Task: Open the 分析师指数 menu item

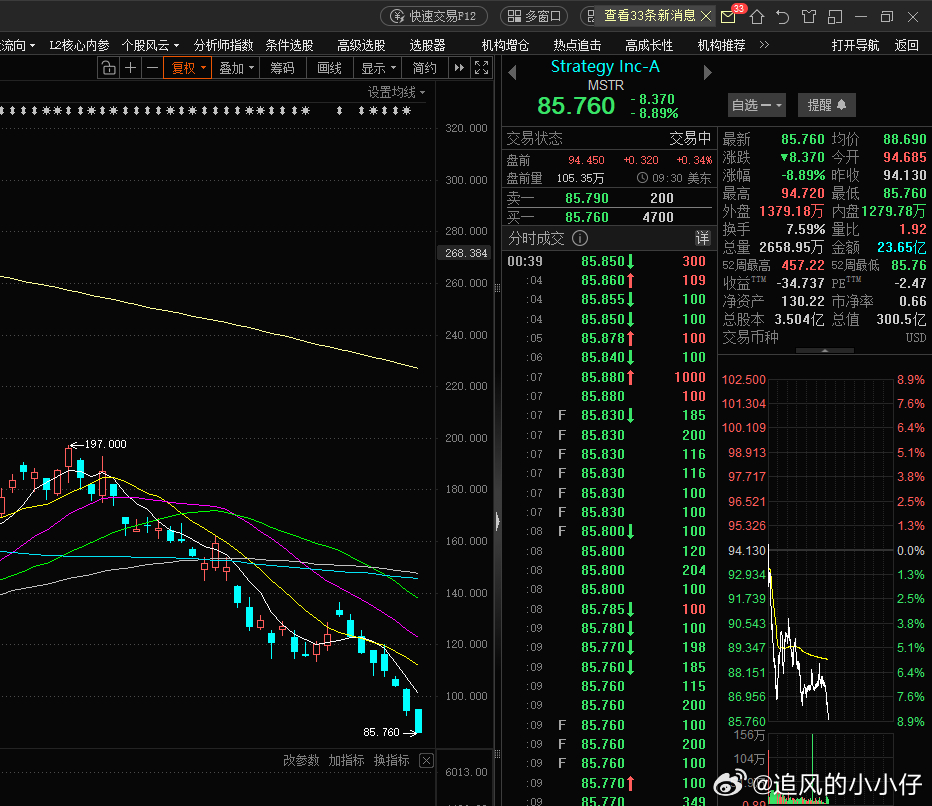Action: coord(223,45)
